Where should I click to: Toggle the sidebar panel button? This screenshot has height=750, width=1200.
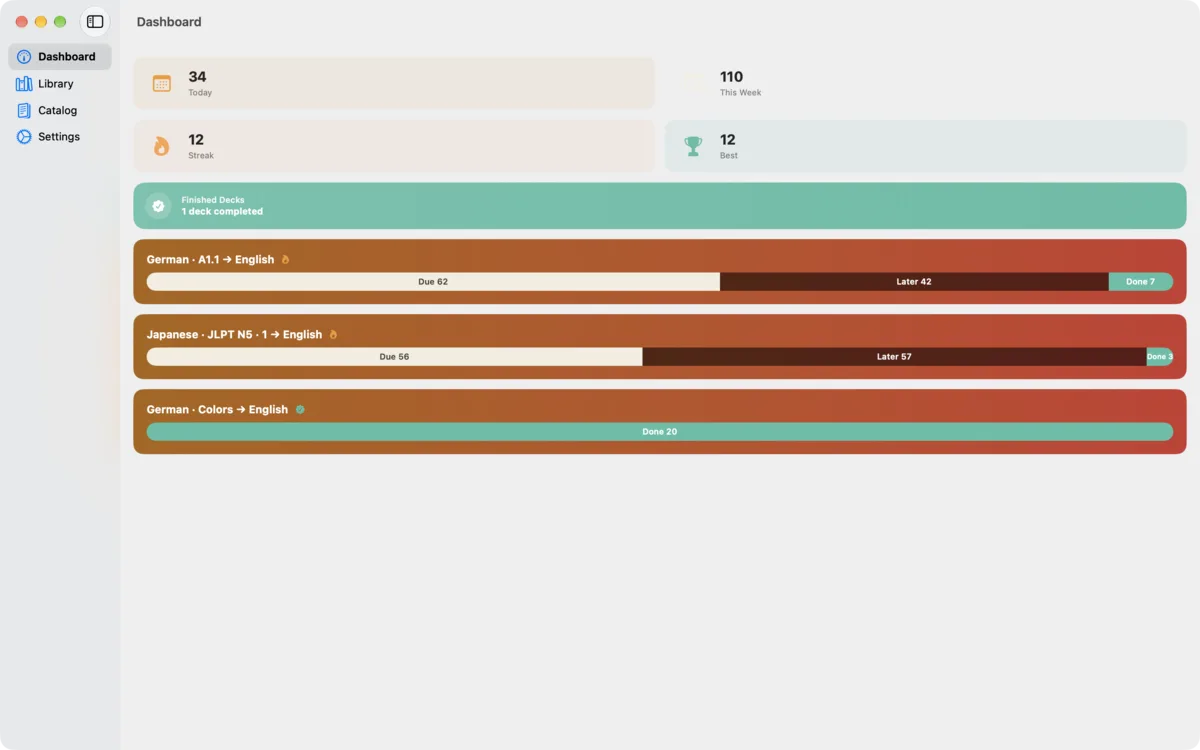[x=95, y=22]
